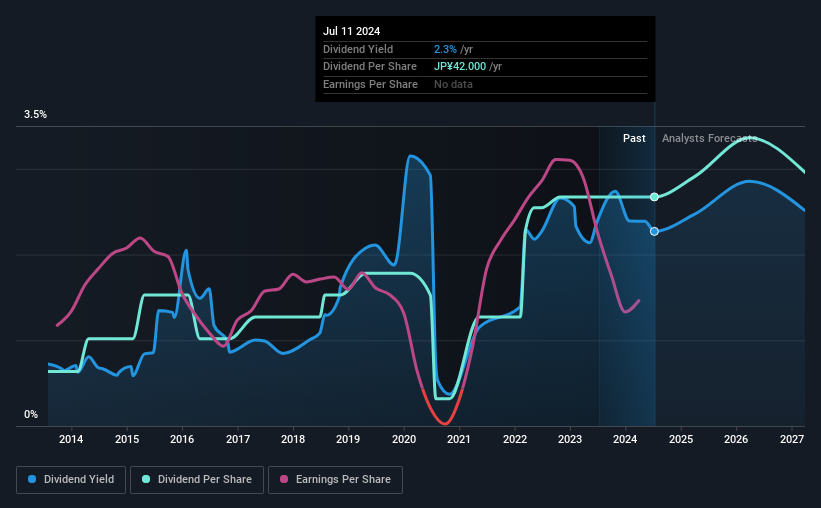Screen dimensions: 821x508
Task: Click the 'Jul 11 2024' tooltip date
Action: tap(351, 31)
